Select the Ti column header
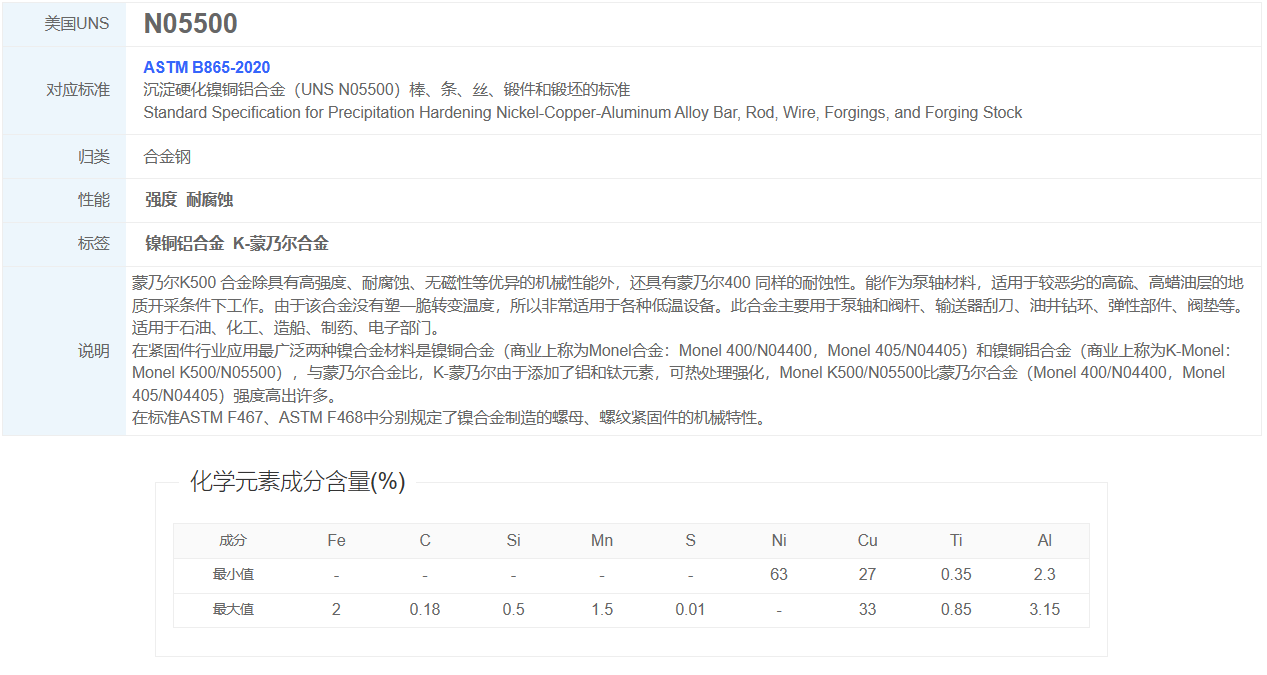The width and height of the screenshot is (1267, 675). (x=956, y=541)
